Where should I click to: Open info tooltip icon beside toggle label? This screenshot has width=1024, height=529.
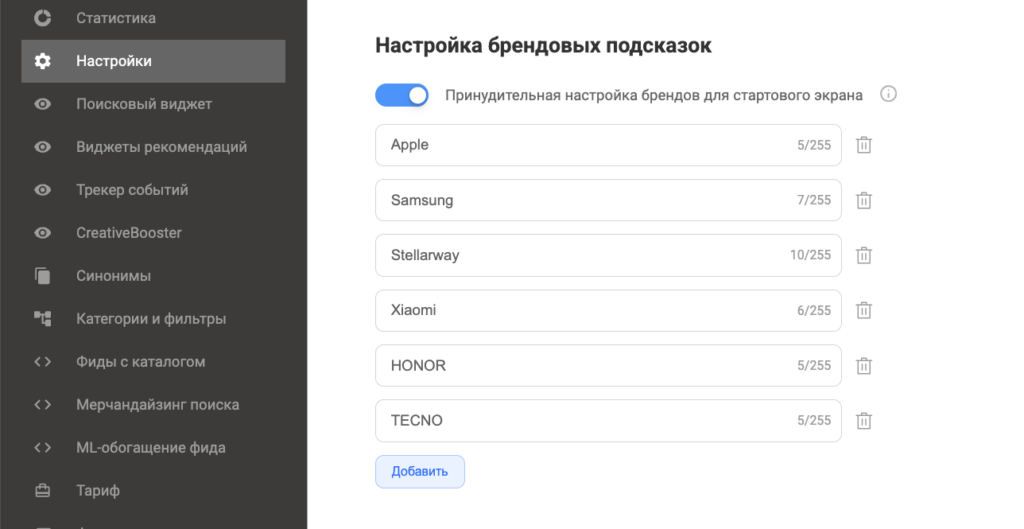[x=888, y=94]
